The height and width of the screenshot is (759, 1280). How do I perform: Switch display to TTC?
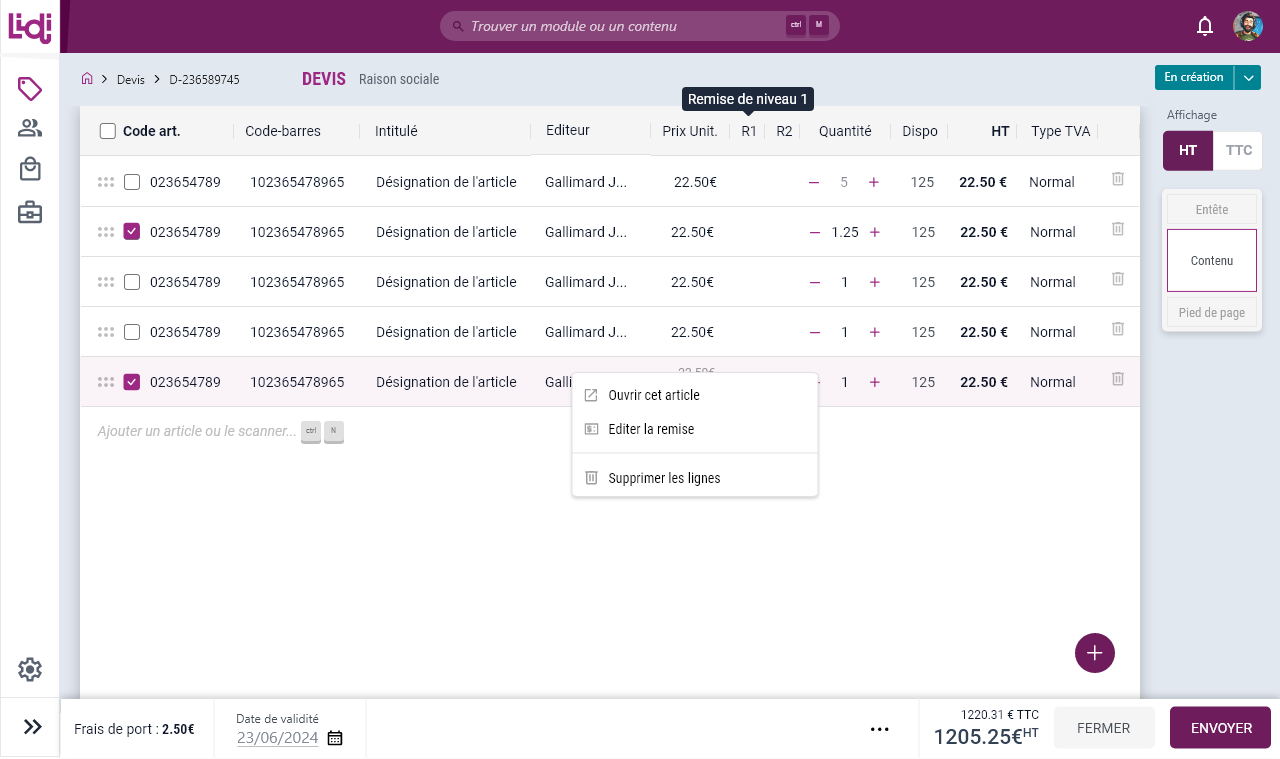pyautogui.click(x=1238, y=151)
